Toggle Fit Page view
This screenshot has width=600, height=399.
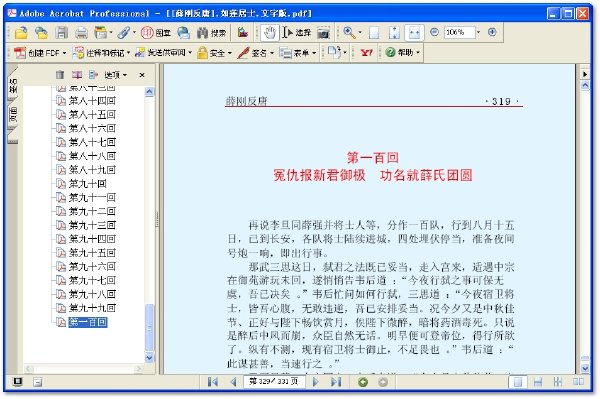[394, 33]
